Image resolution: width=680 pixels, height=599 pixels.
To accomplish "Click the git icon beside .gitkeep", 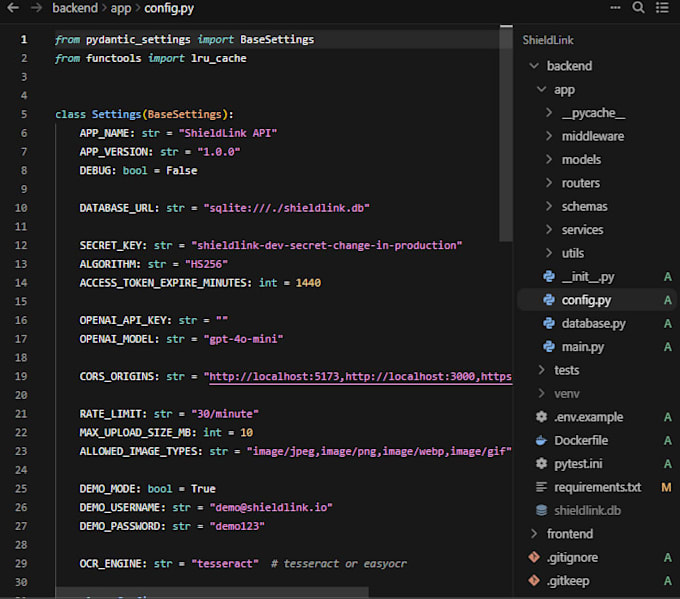I will pos(534,580).
